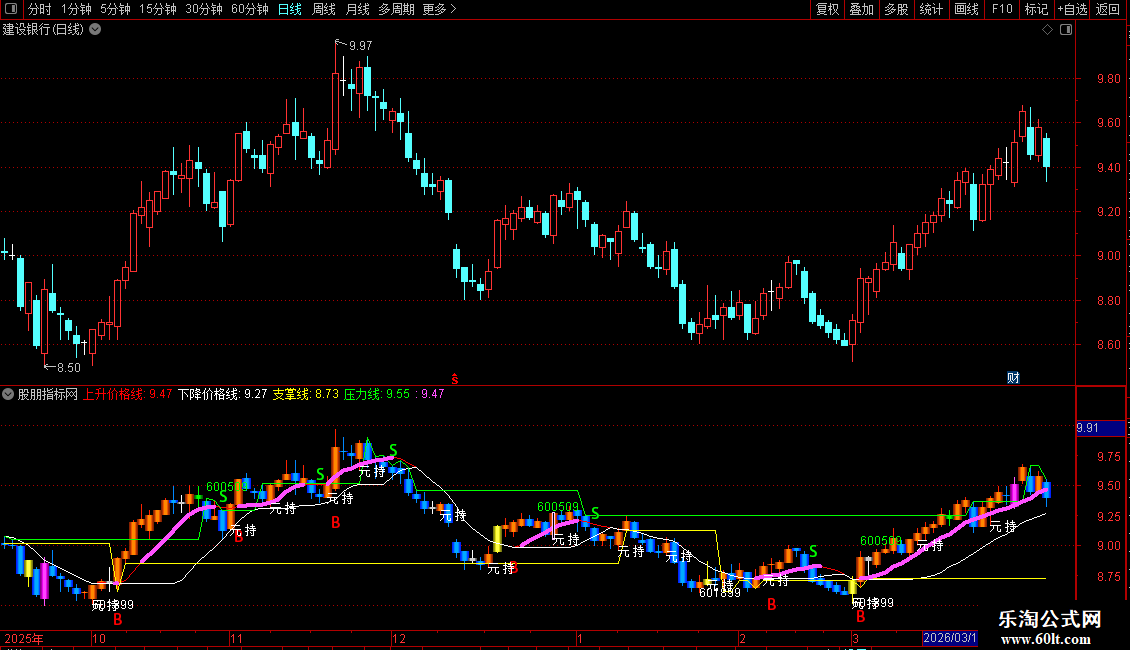Open the 复权 adjustment options
Viewport: 1130px width, 650px height.
tap(827, 9)
